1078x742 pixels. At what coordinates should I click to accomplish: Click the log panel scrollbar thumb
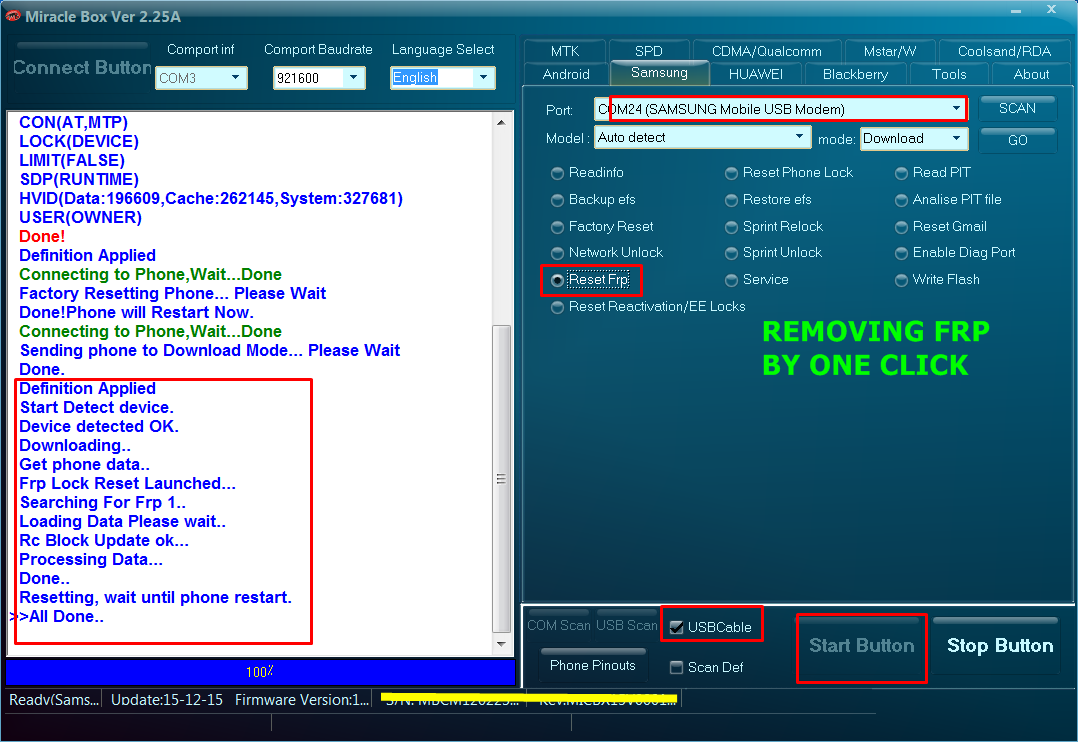[501, 479]
